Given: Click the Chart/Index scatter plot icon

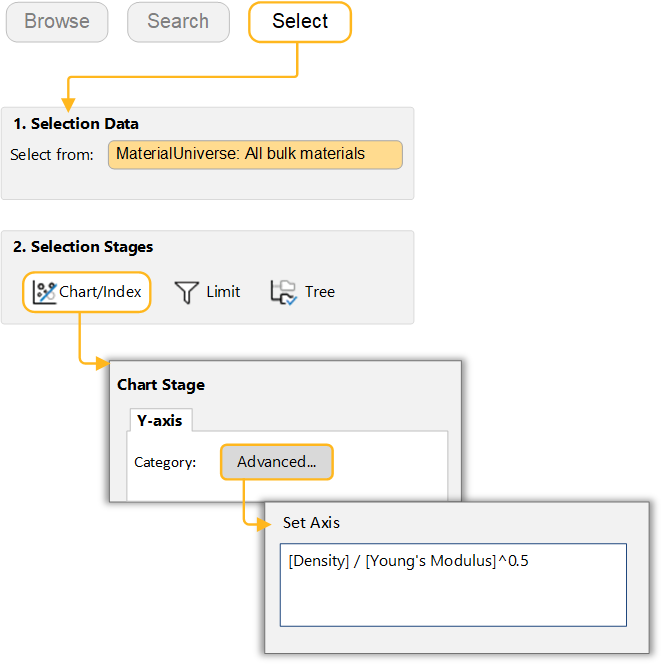Looking at the screenshot, I should 44,292.
